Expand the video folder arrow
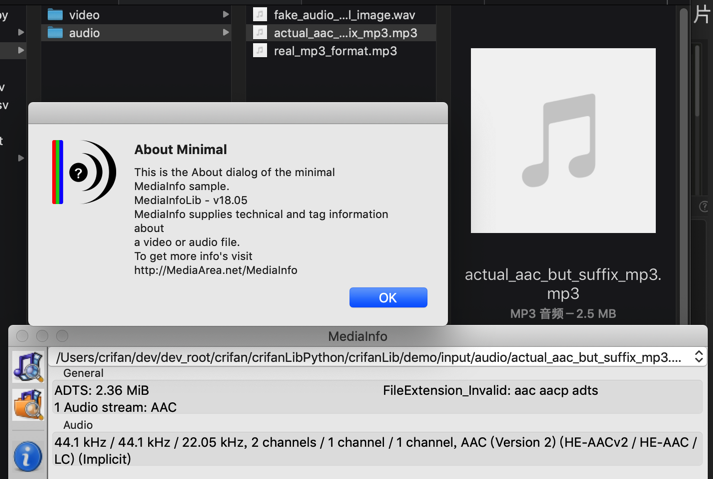This screenshot has height=479, width=713. 226,15
